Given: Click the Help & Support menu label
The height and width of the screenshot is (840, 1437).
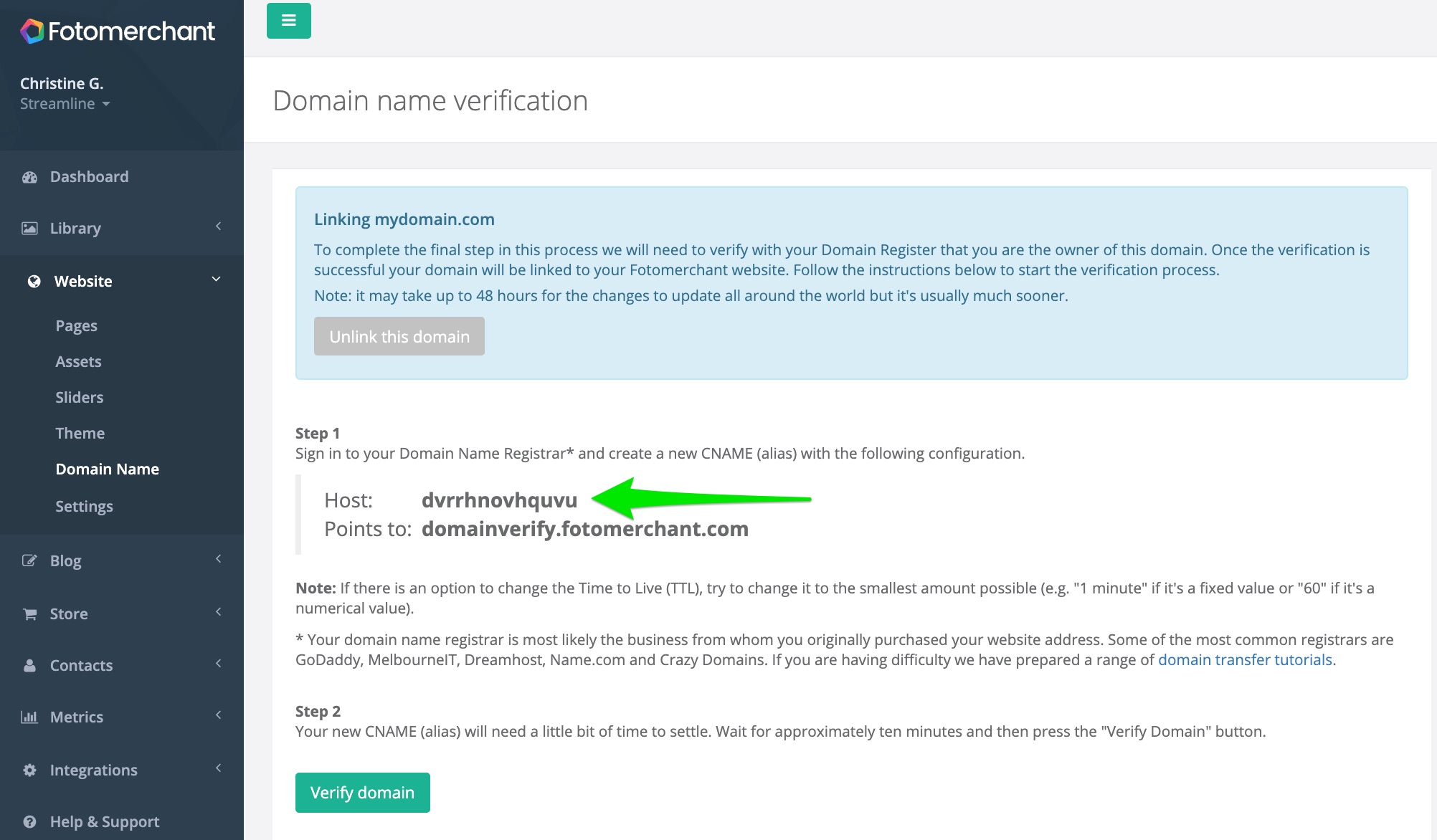Looking at the screenshot, I should (105, 822).
